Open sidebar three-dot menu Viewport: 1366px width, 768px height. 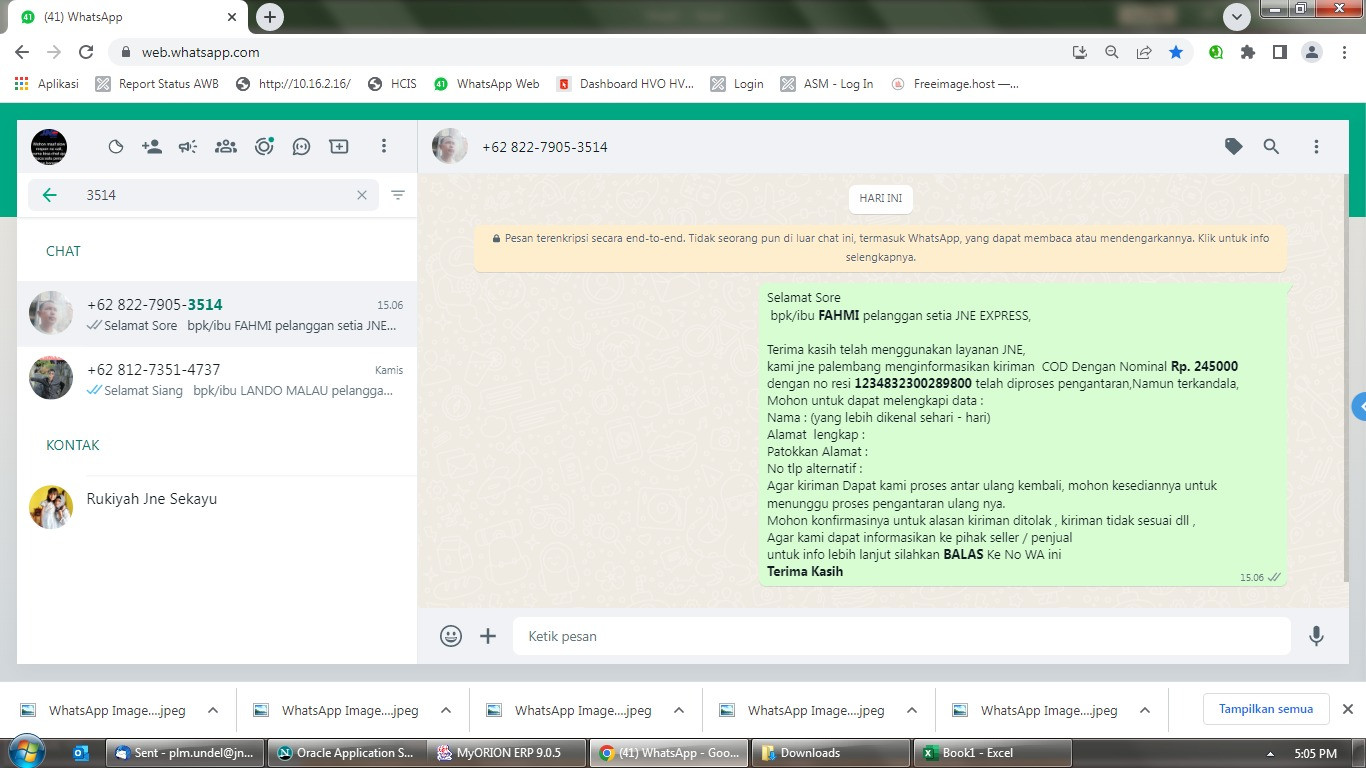[x=383, y=147]
